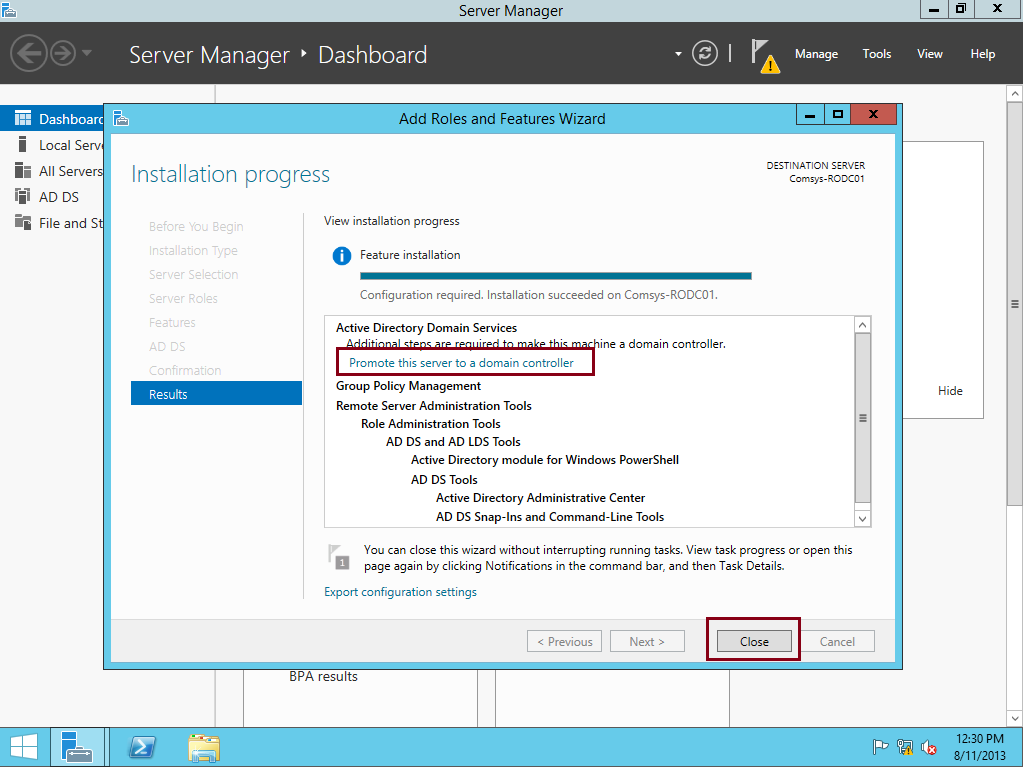Image resolution: width=1023 pixels, height=767 pixels.
Task: Select the Server Roles step in wizard
Action: click(x=183, y=298)
